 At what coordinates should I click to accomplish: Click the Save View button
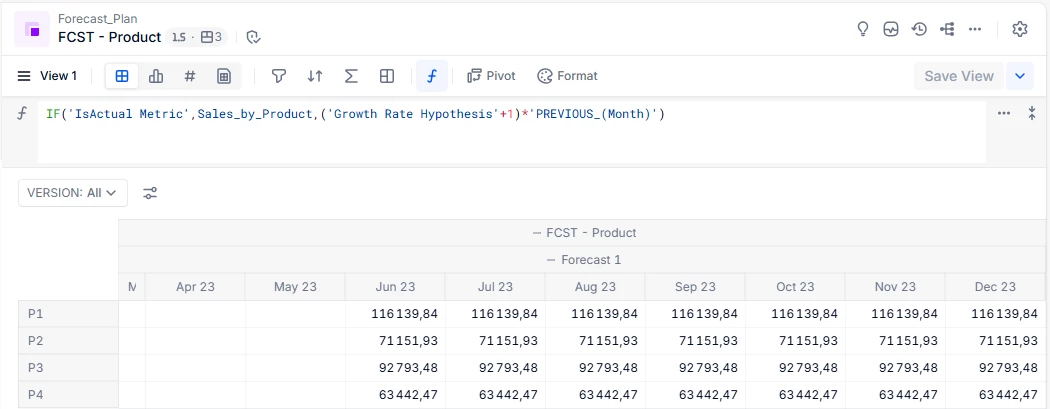[958, 76]
